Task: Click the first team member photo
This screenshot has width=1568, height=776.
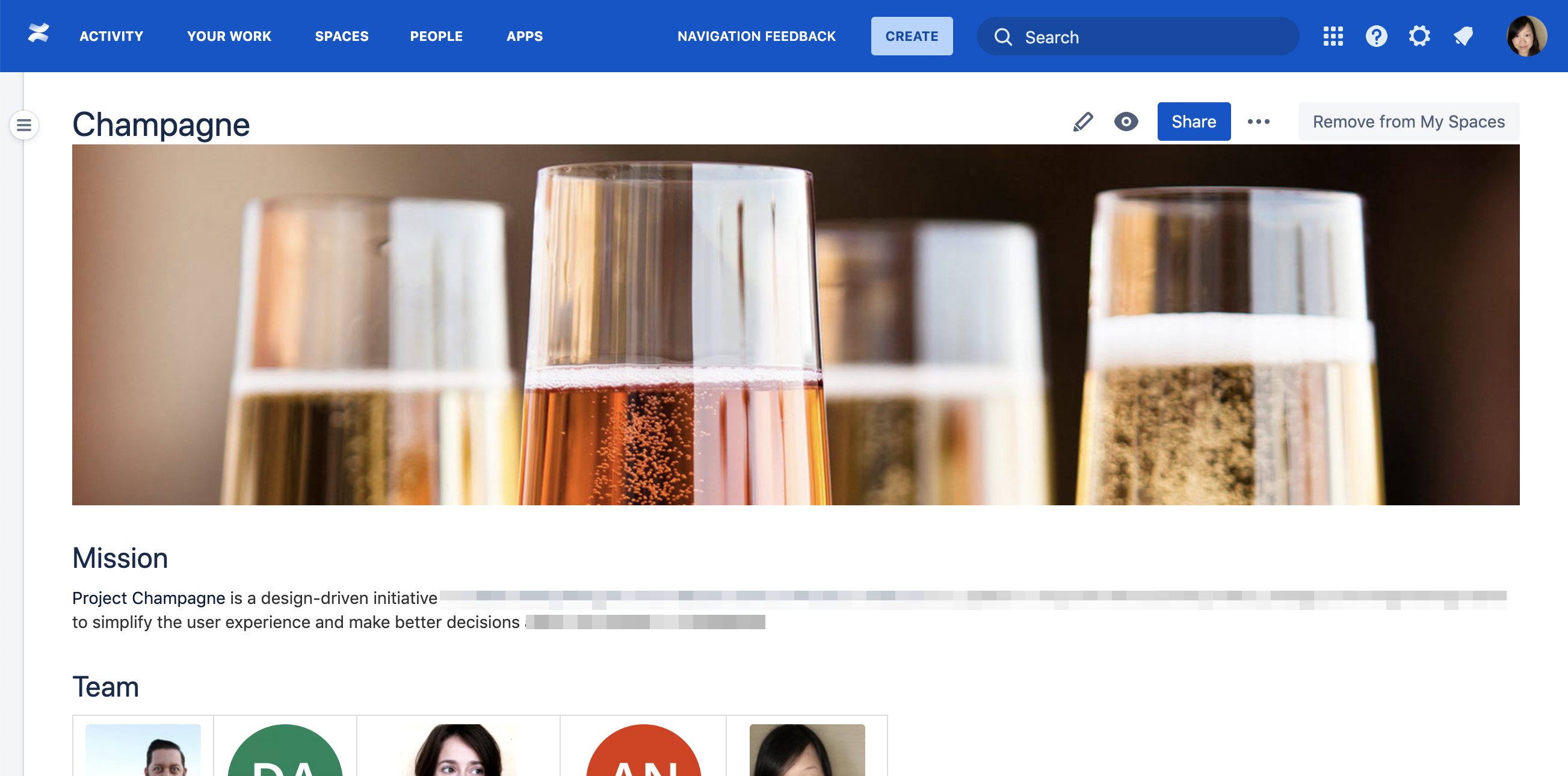Action: pyautogui.click(x=143, y=750)
